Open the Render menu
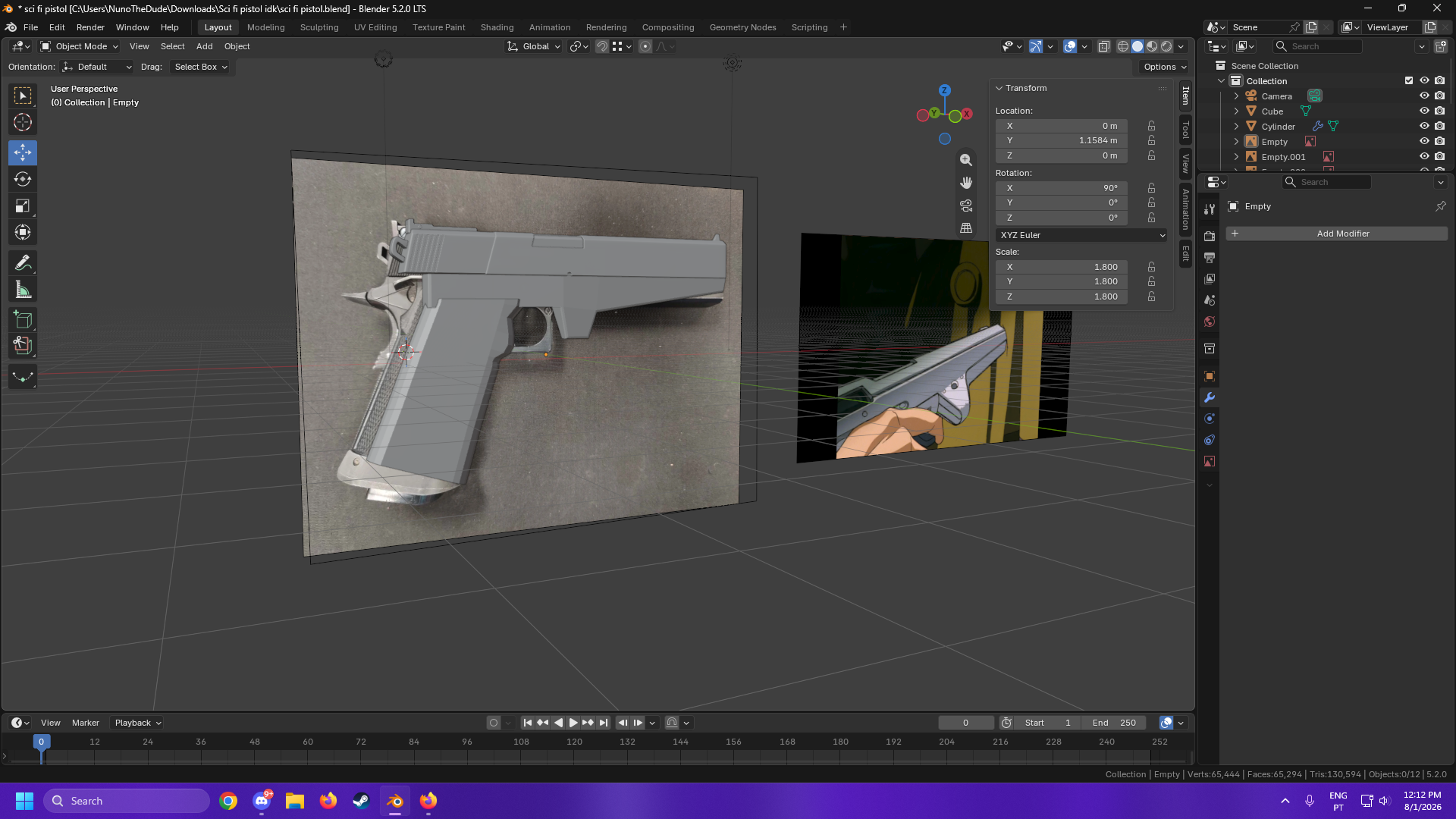Viewport: 1456px width, 819px height. coord(90,27)
